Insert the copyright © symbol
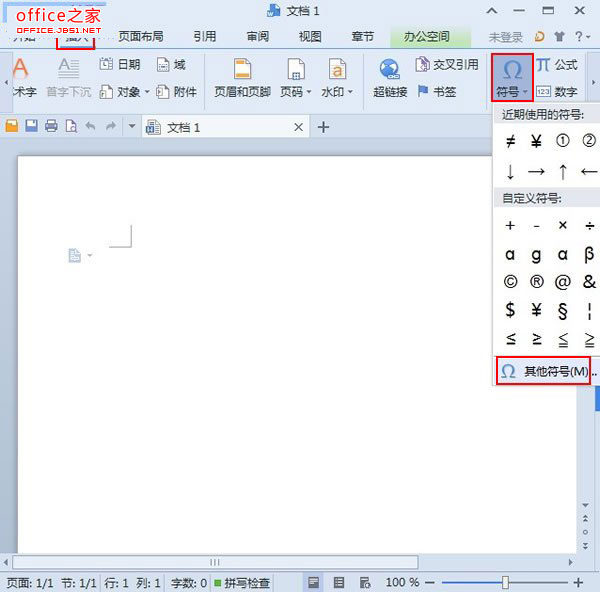 pos(511,282)
